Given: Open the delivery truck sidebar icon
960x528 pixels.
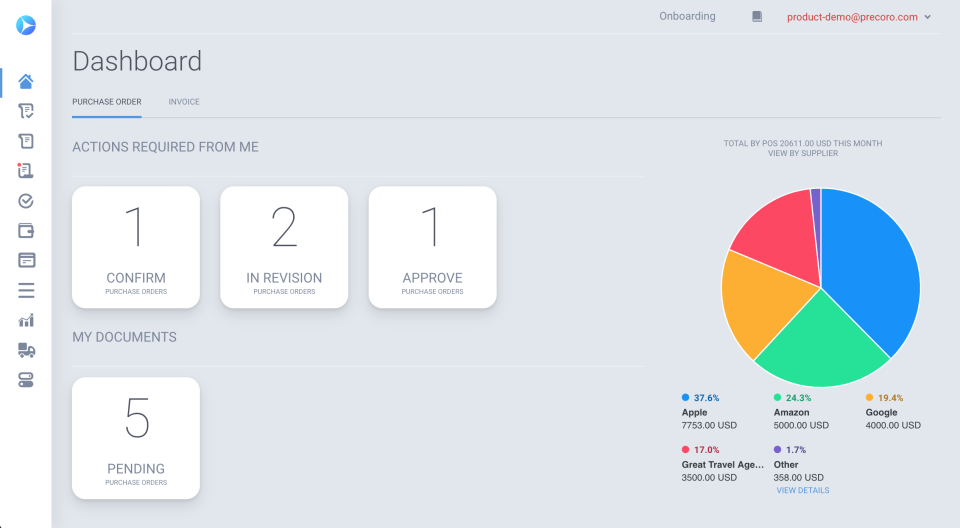Looking at the screenshot, I should click(26, 350).
